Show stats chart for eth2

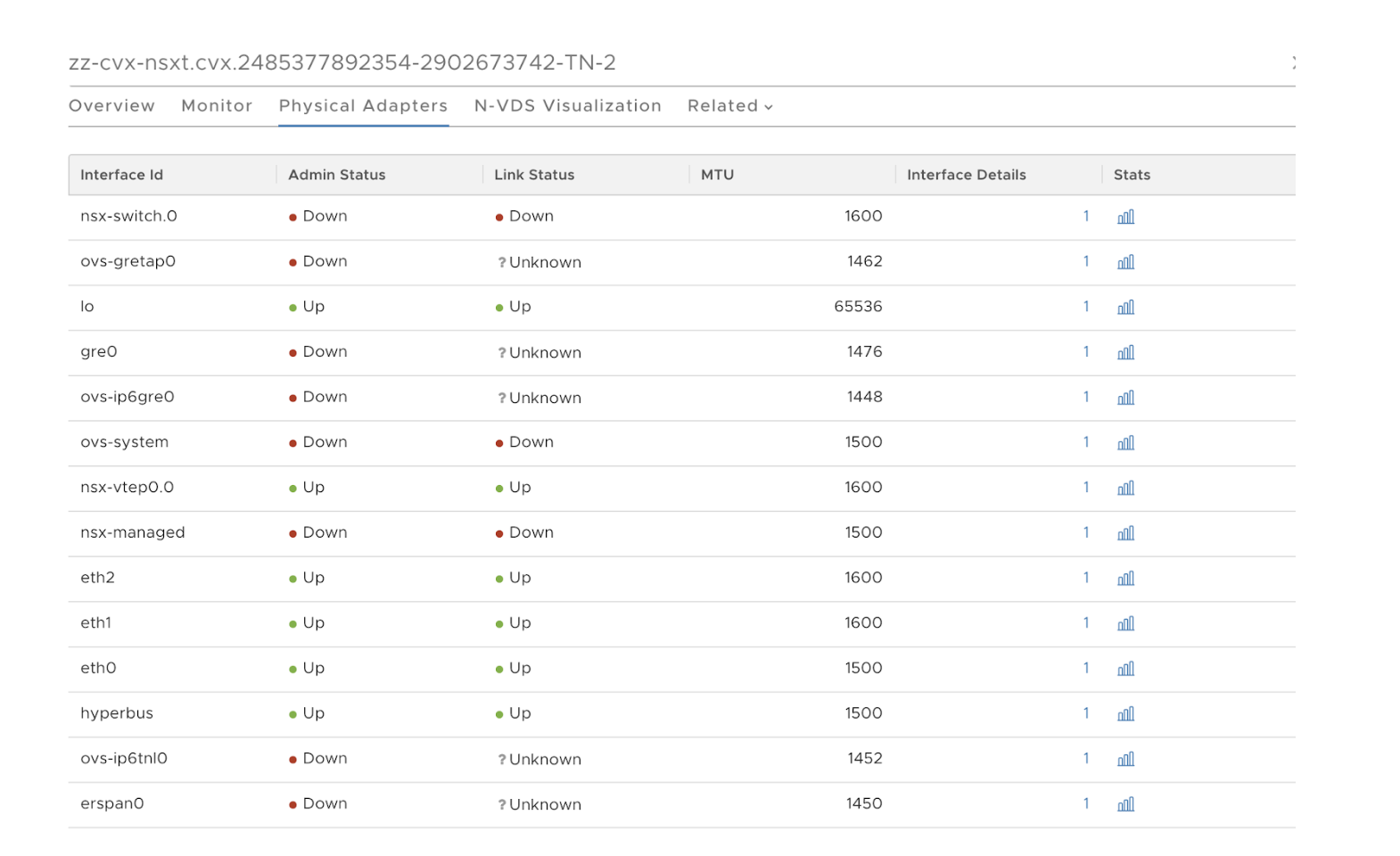pos(1125,578)
